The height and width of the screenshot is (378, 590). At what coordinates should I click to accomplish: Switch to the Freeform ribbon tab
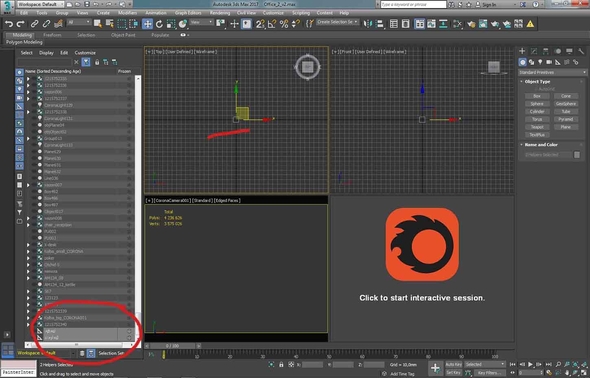click(52, 35)
